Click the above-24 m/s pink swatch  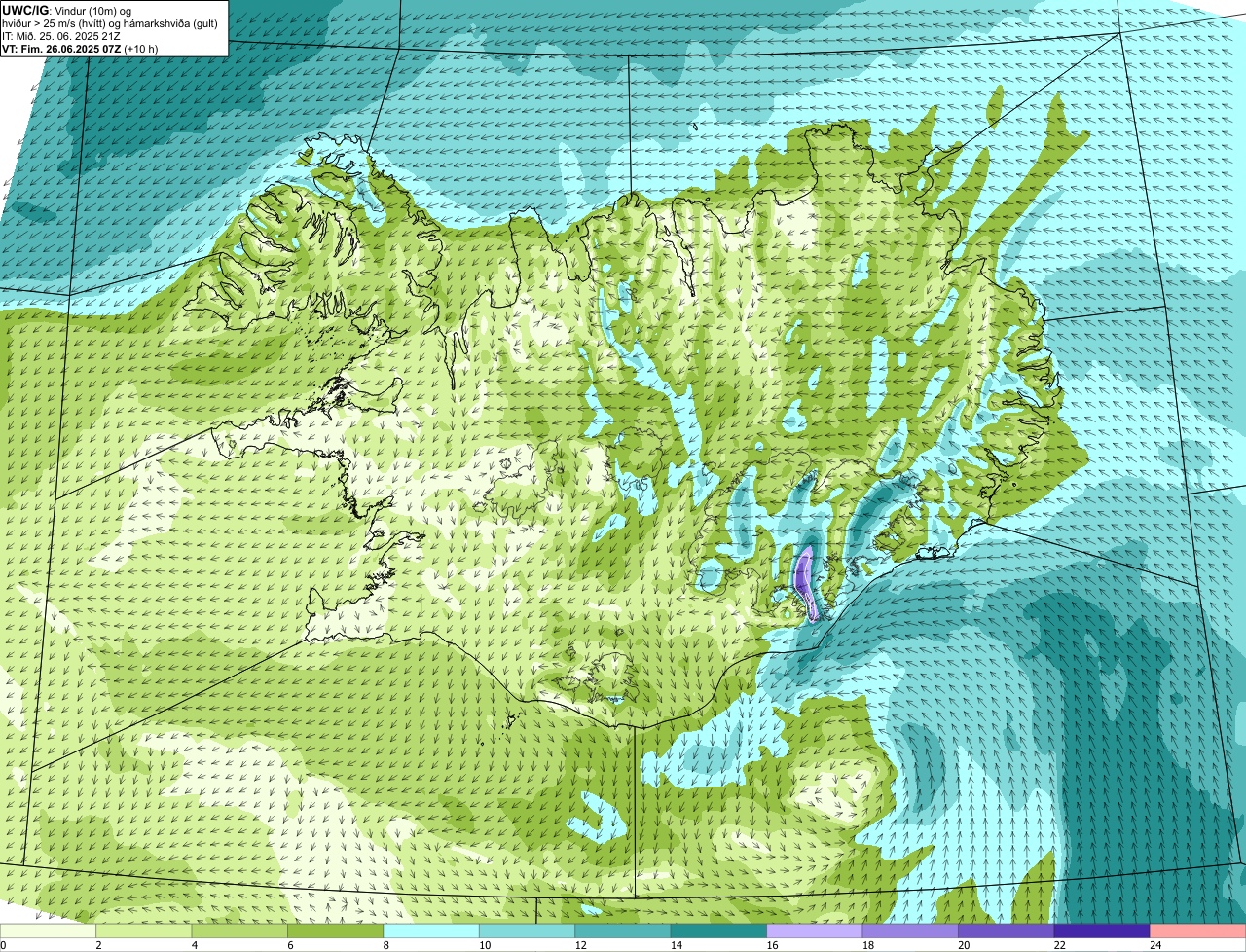click(x=1198, y=932)
